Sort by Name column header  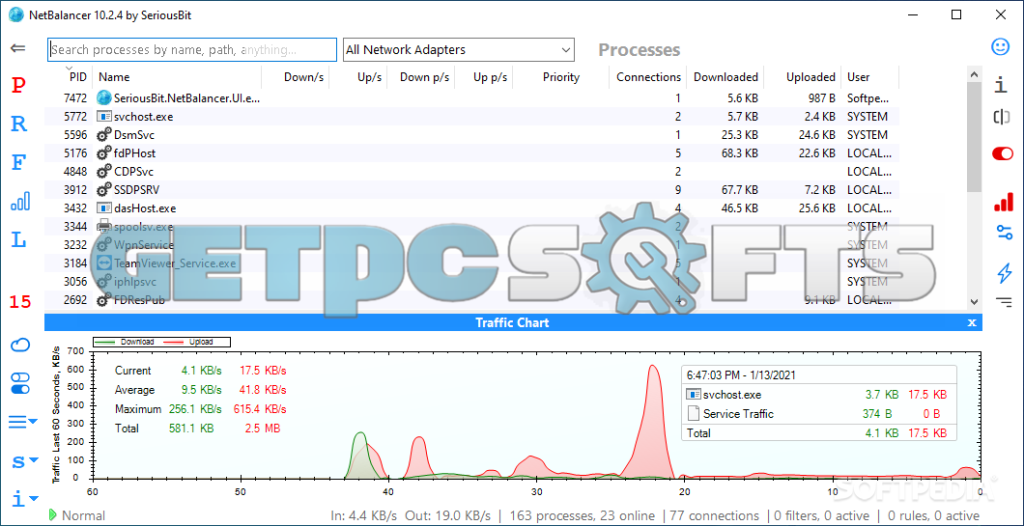coord(114,77)
